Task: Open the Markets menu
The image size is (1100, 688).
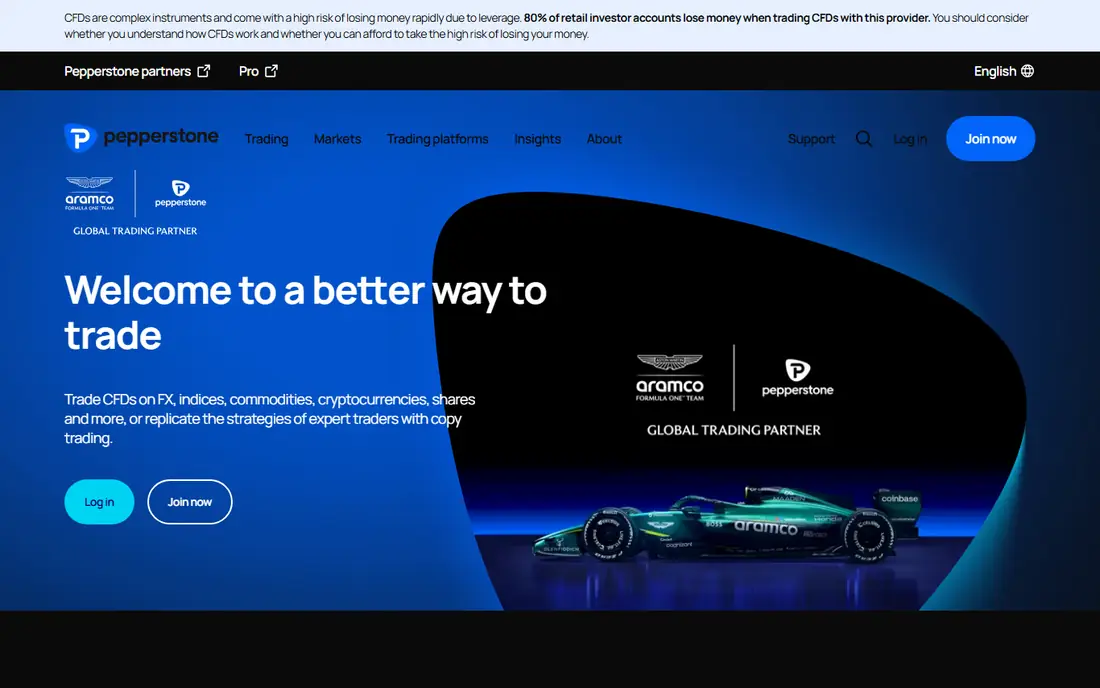Action: [x=337, y=139]
